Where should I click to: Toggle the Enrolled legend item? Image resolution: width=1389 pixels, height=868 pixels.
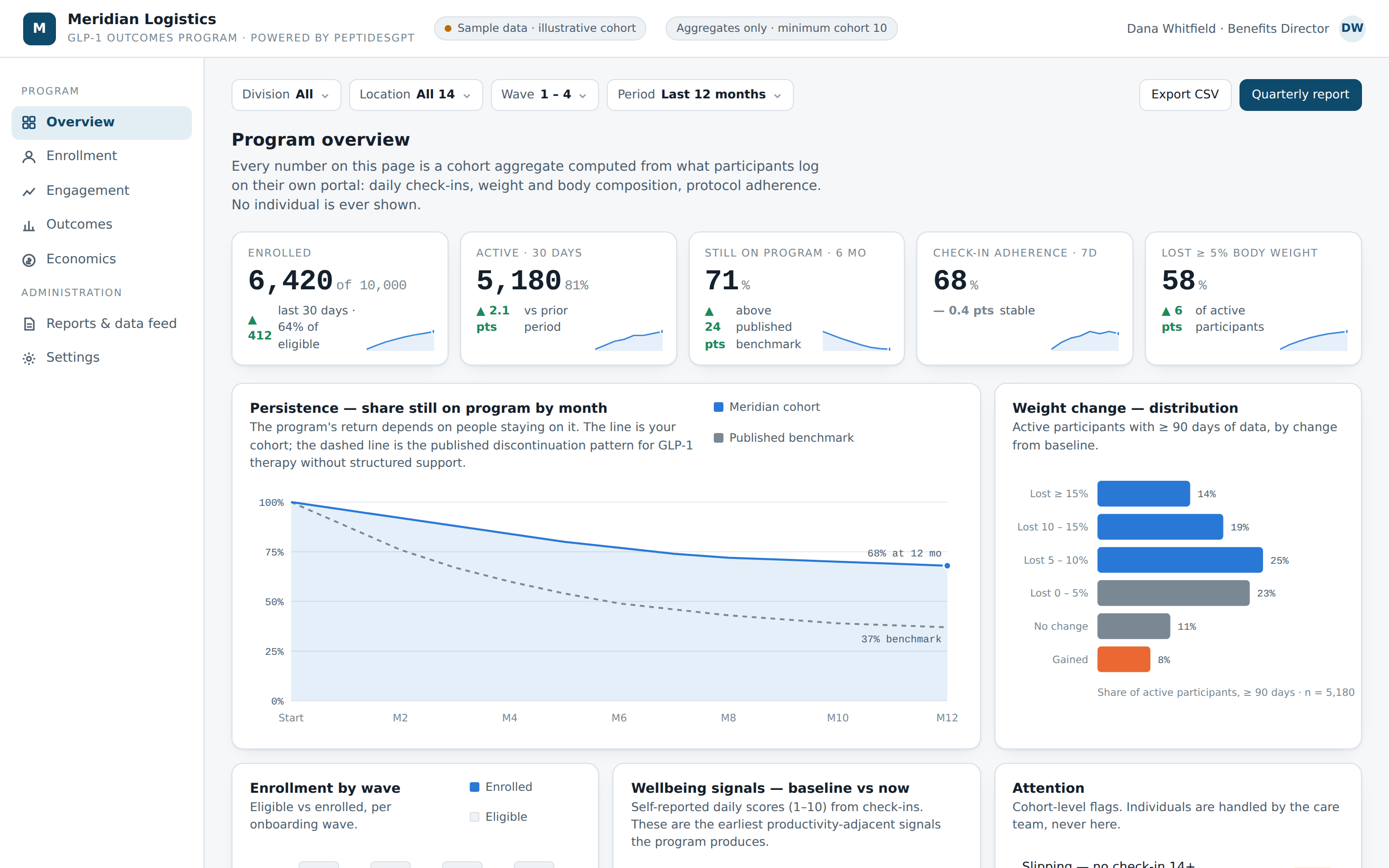tap(501, 787)
